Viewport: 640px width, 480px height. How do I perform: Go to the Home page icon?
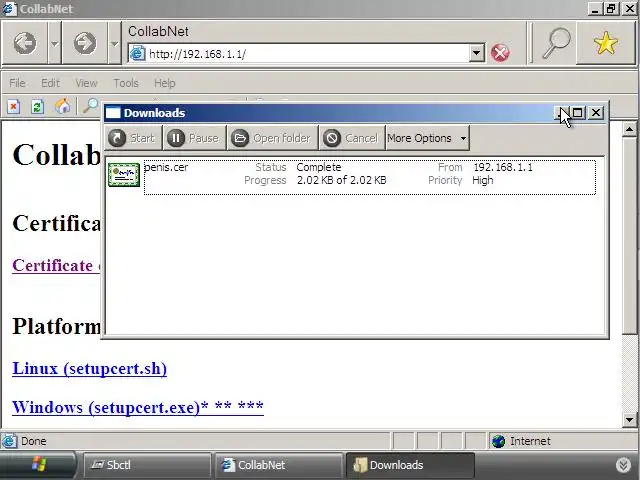(x=62, y=107)
